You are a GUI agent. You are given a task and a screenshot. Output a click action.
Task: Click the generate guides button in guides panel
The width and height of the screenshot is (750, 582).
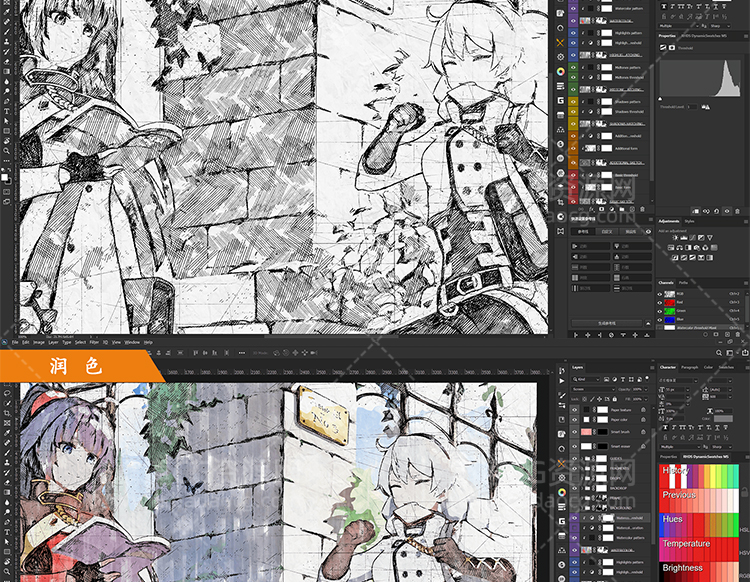[607, 323]
